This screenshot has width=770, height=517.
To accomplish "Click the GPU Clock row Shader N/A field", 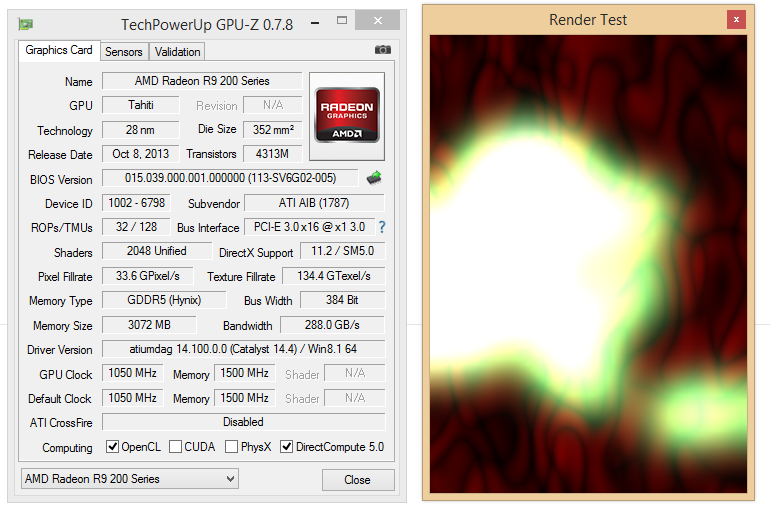I will [355, 373].
